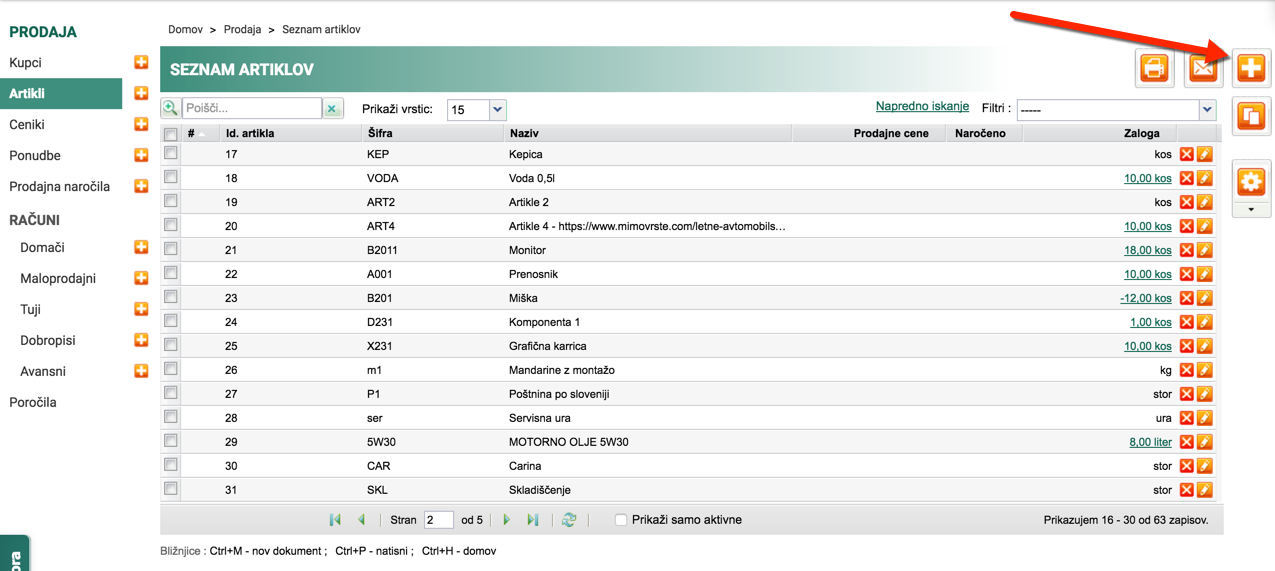The height and width of the screenshot is (571, 1275).
Task: Check the box for MOTORNO OLJE 5W30
Action: [x=171, y=441]
